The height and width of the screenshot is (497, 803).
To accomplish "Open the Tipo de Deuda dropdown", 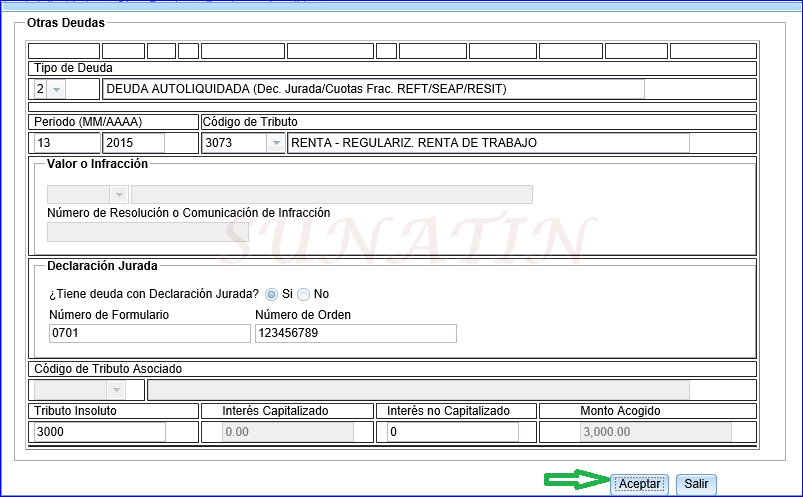I will click(x=56, y=90).
